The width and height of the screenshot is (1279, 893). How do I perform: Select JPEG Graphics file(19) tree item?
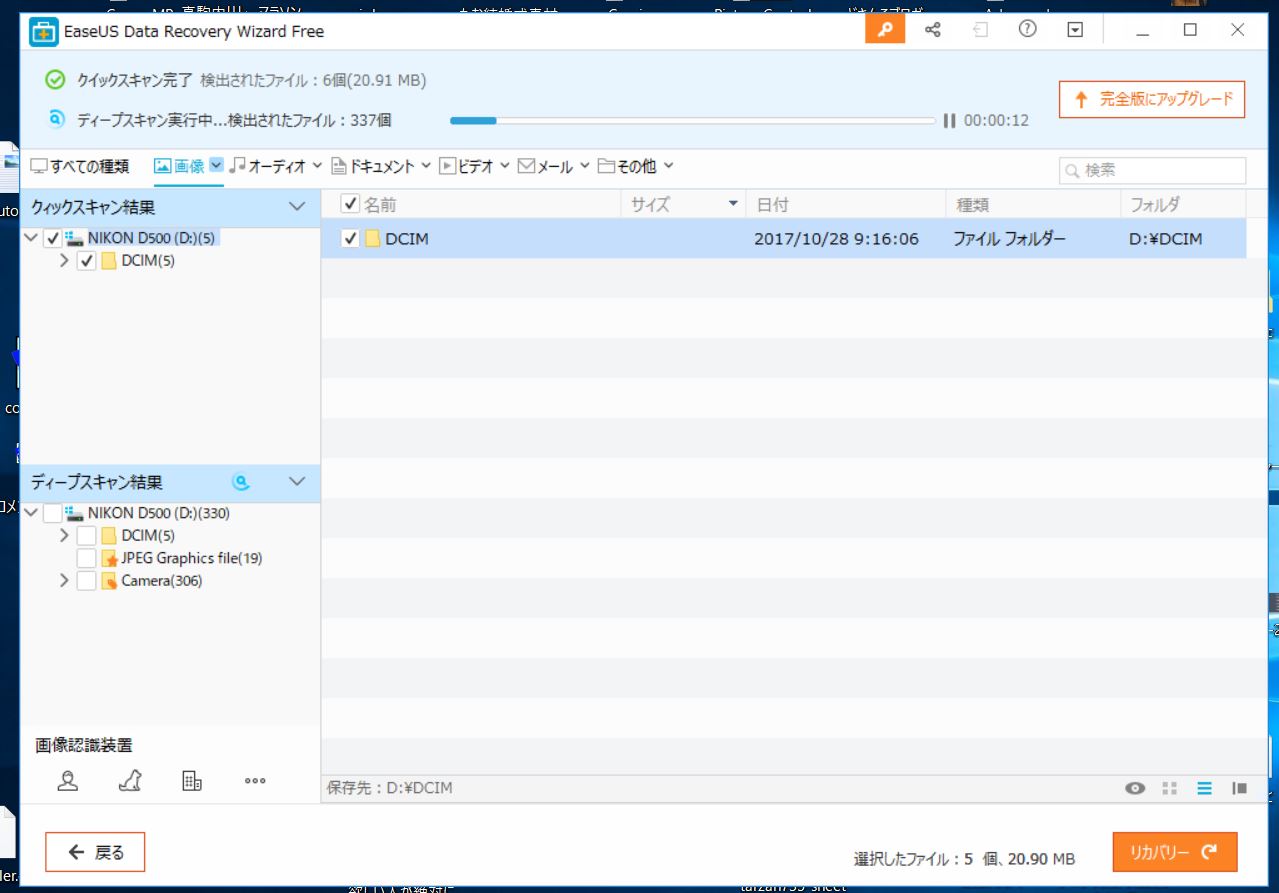(x=192, y=558)
